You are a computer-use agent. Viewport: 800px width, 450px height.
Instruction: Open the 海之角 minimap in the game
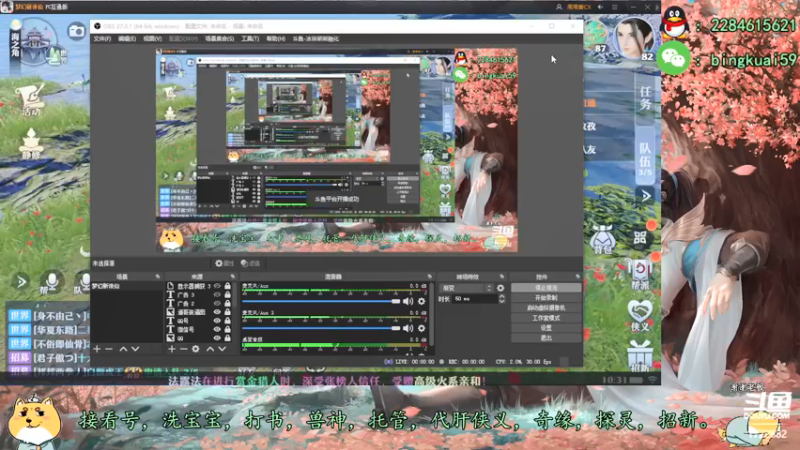point(35,42)
